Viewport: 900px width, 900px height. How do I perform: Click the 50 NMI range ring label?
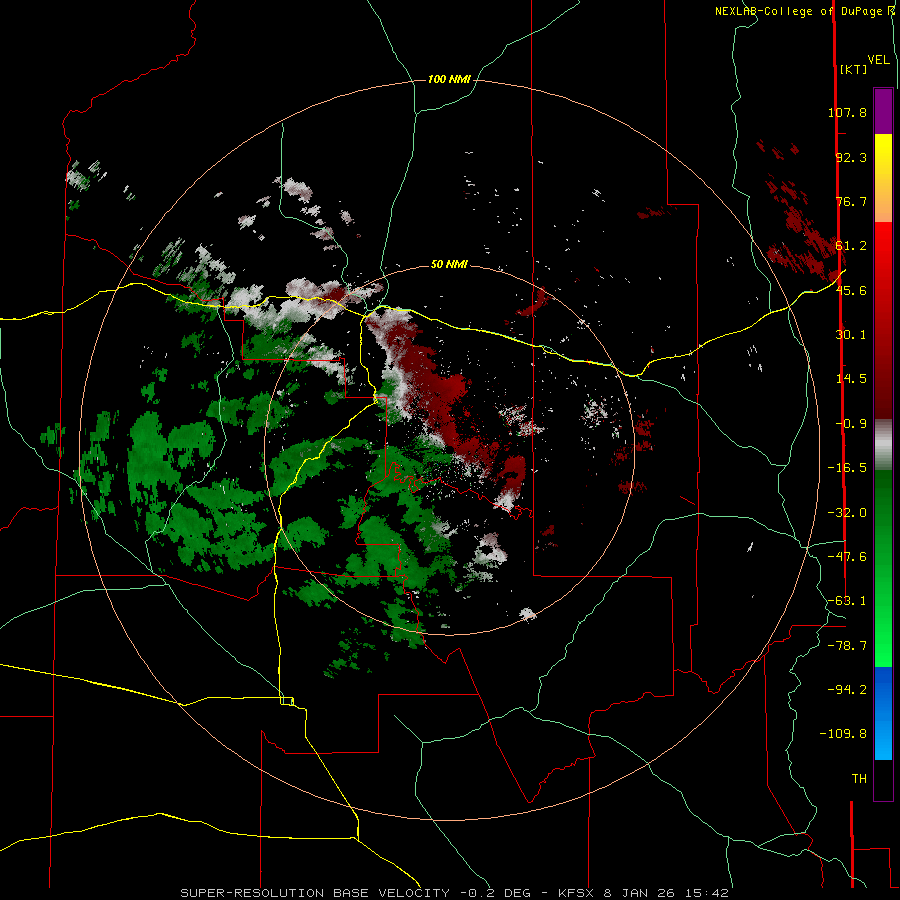tap(449, 264)
